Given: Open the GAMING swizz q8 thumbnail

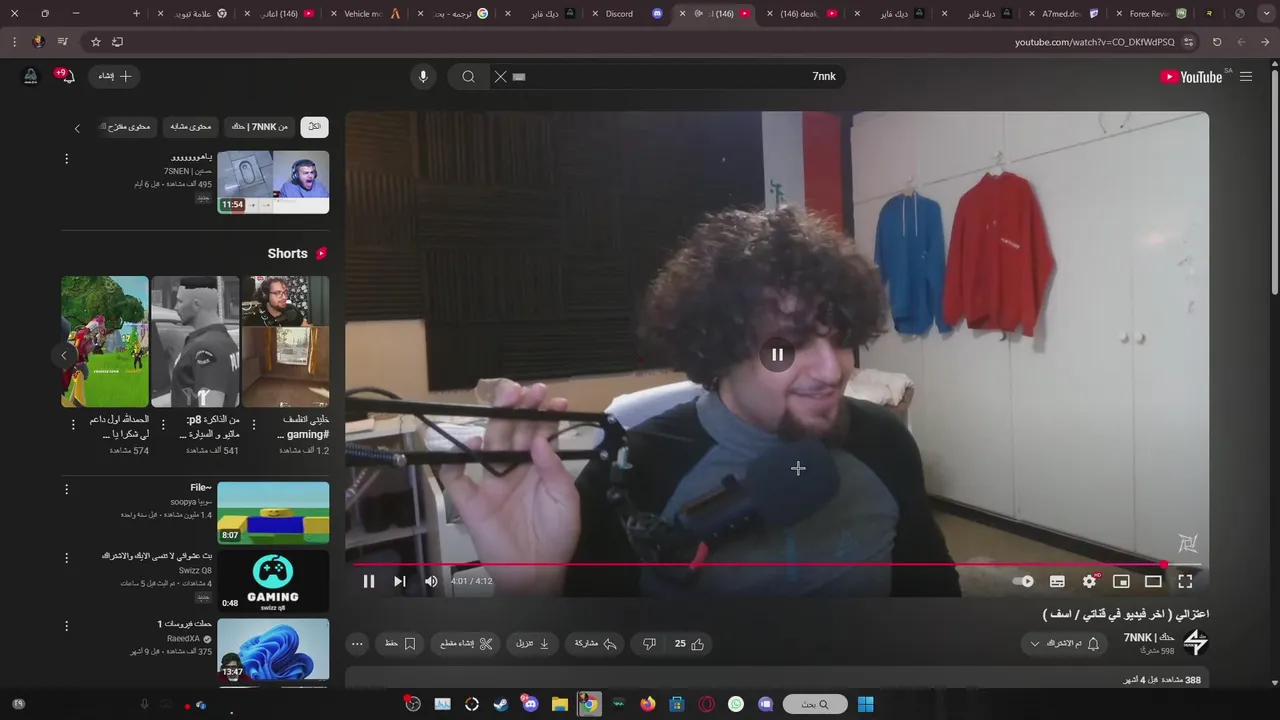Looking at the screenshot, I should pyautogui.click(x=273, y=581).
